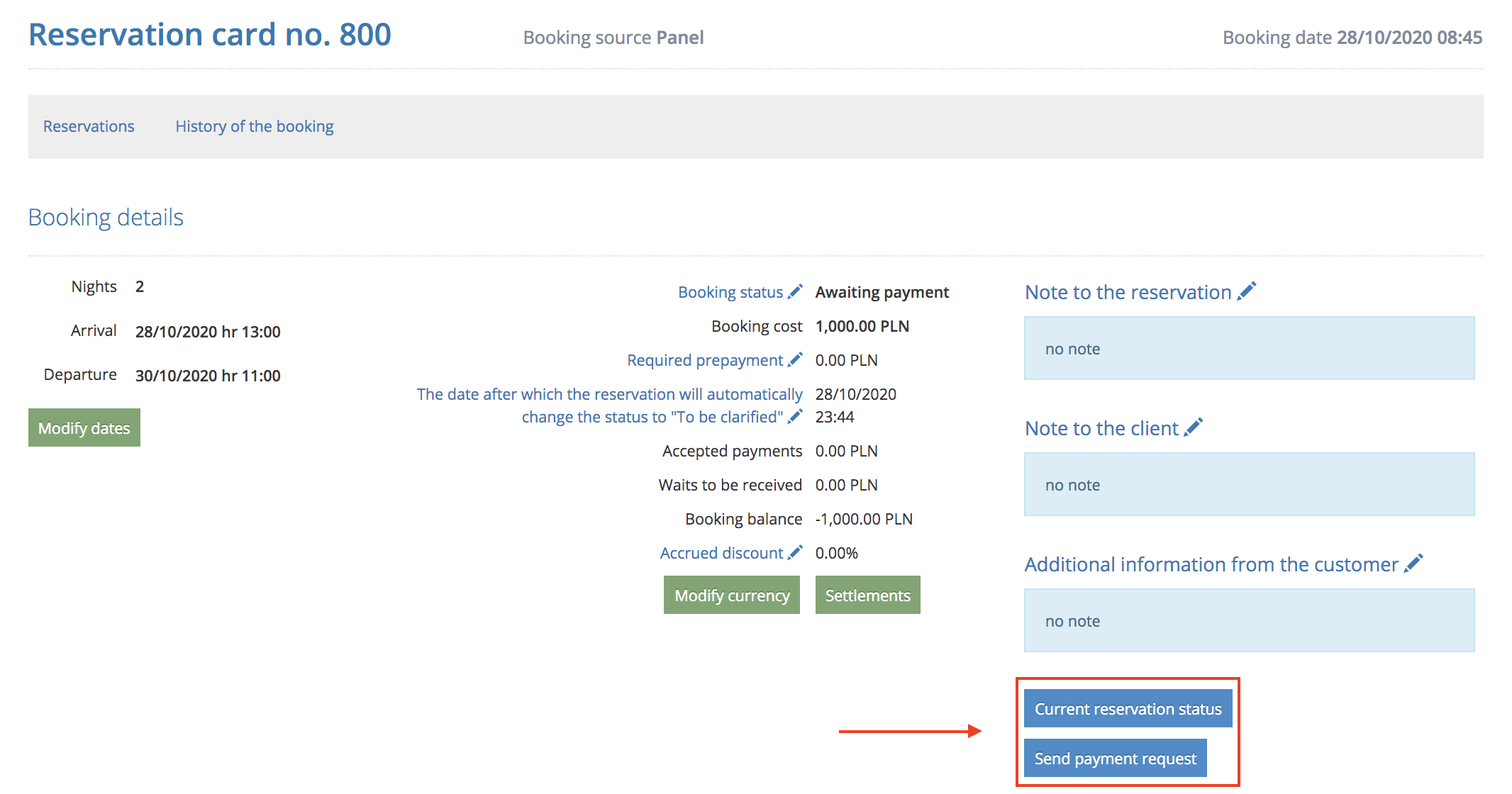Click the reservation note box
This screenshot has width=1512, height=794.
1248,348
